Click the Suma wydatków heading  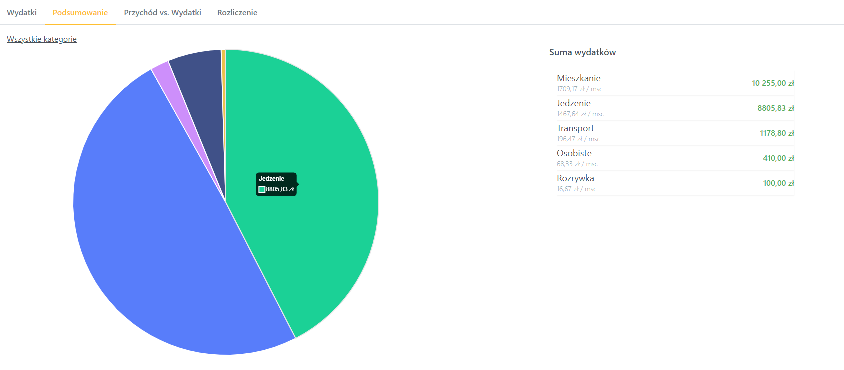[x=582, y=52]
